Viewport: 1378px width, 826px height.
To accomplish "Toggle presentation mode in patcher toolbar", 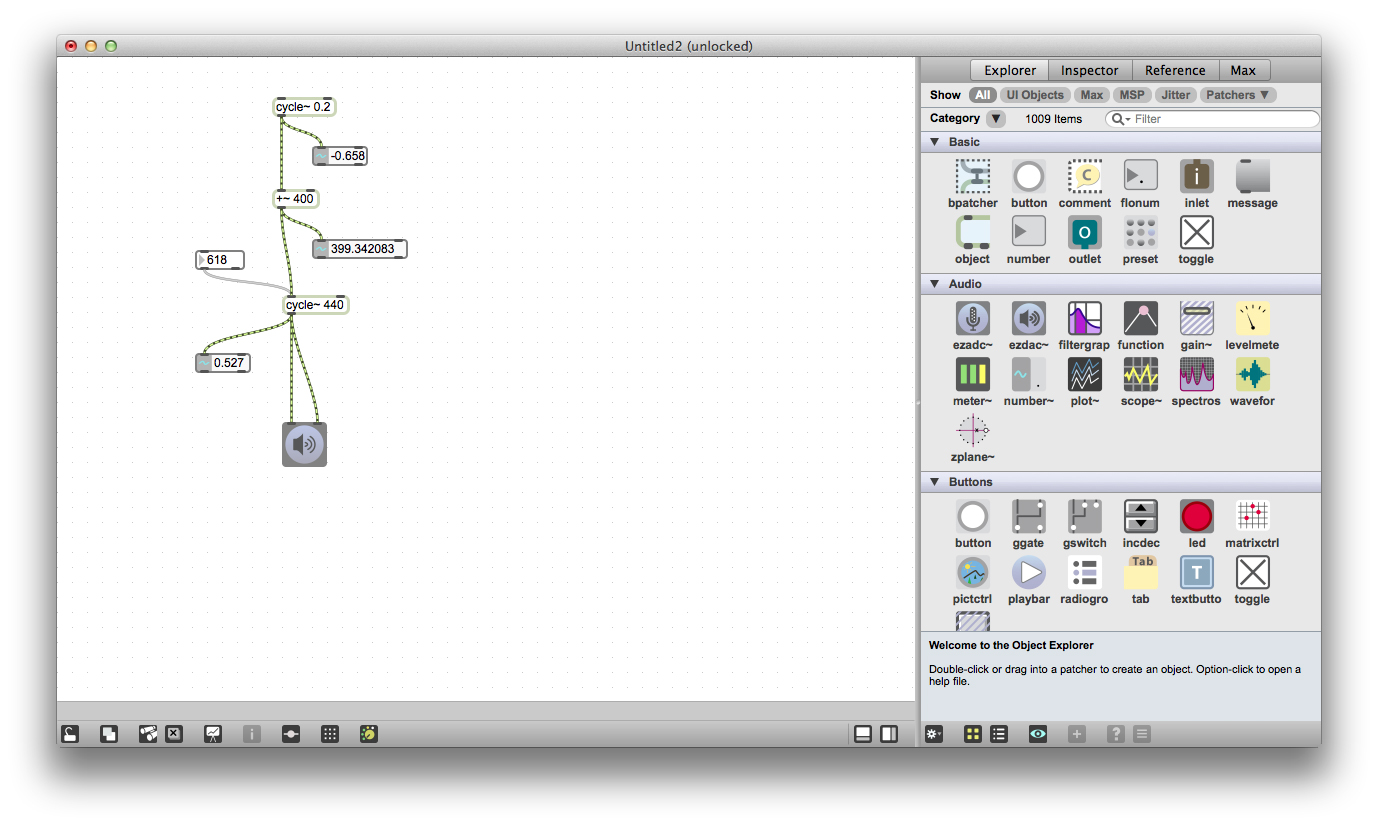I will point(213,734).
